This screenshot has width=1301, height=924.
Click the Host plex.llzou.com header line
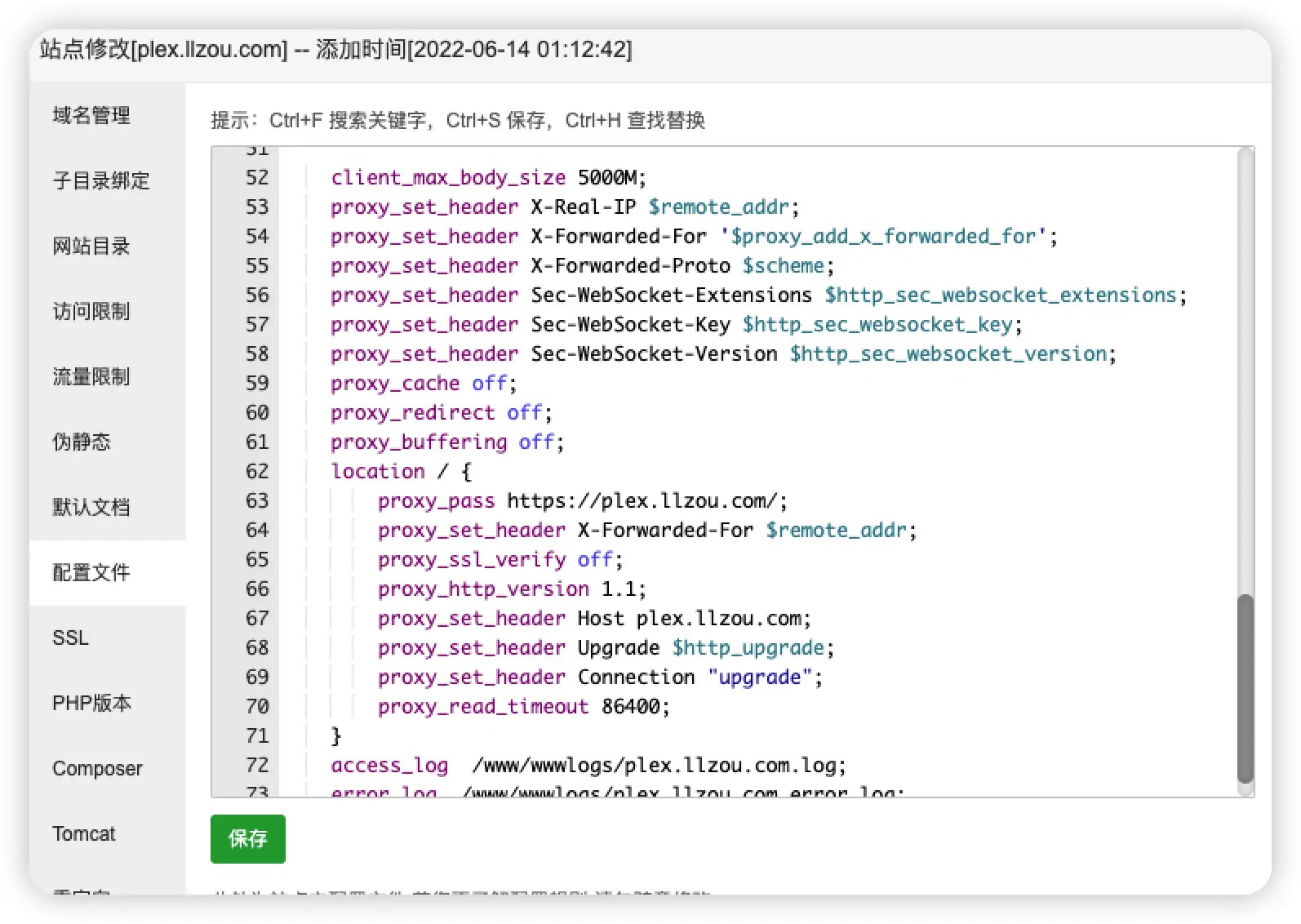point(594,618)
